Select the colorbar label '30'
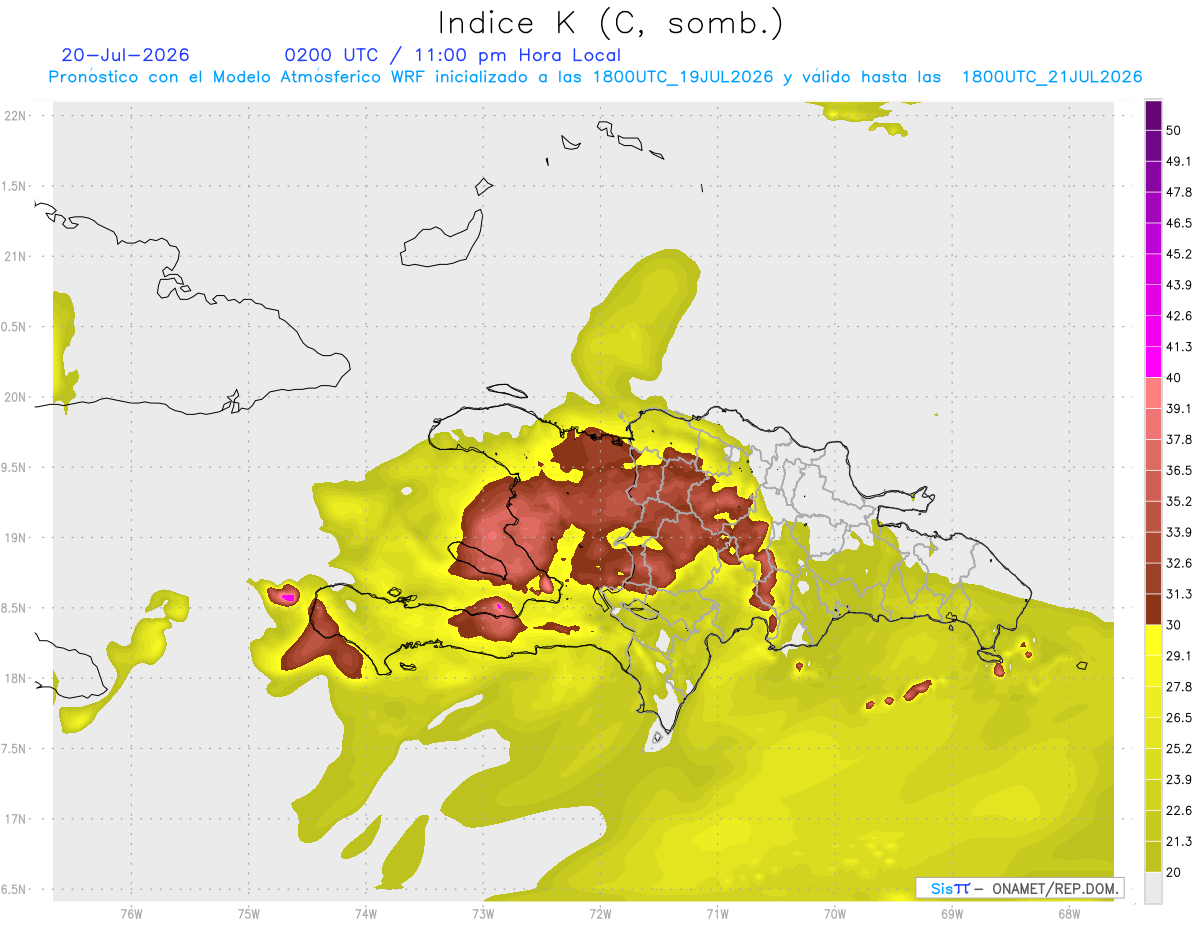Viewport: 1200px width, 927px height. pos(1174,625)
